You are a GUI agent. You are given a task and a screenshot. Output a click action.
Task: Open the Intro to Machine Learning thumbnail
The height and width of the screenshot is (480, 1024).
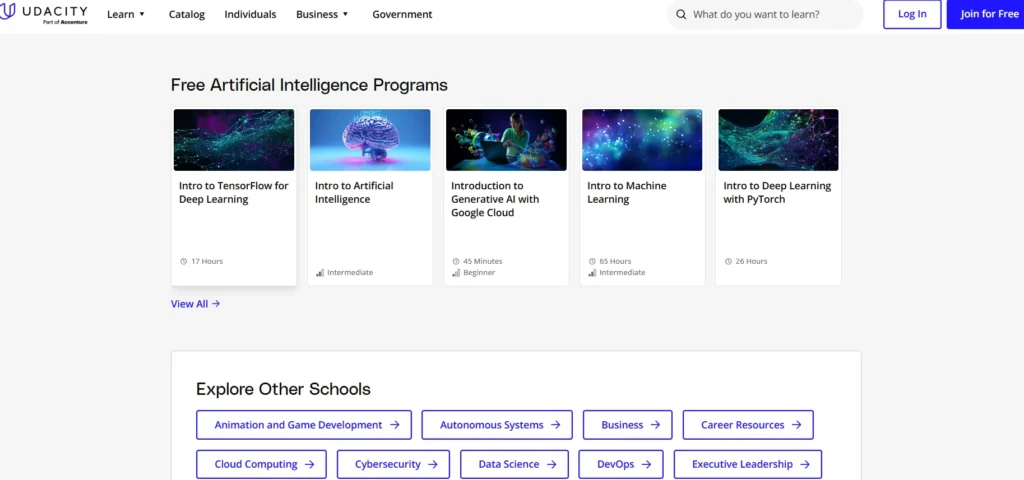point(643,140)
